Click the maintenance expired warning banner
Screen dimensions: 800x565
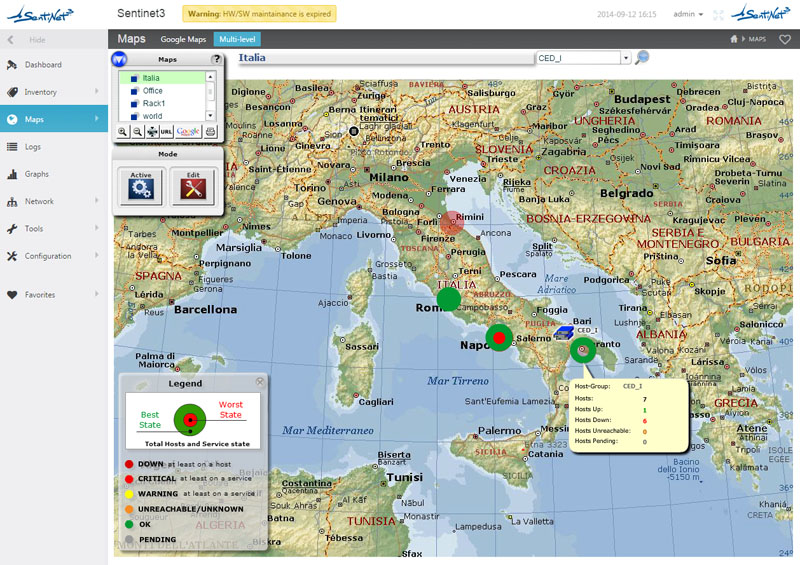(259, 14)
